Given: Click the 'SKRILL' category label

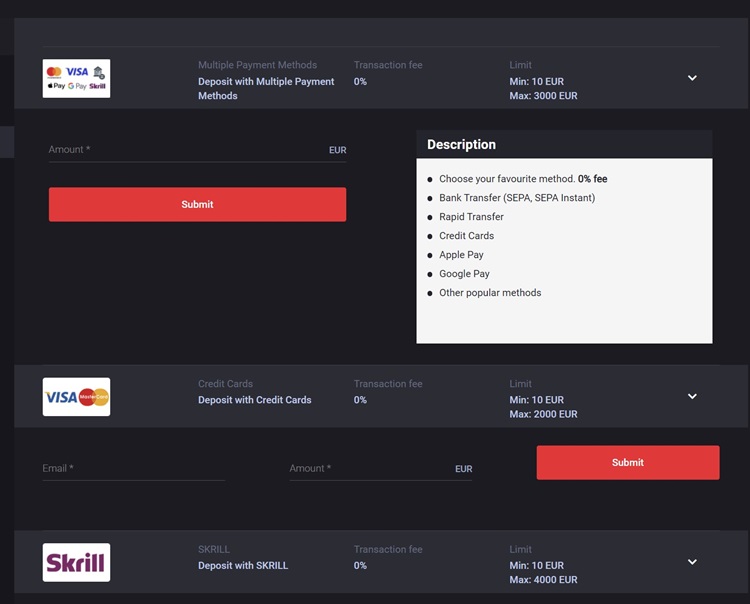Looking at the screenshot, I should point(214,549).
